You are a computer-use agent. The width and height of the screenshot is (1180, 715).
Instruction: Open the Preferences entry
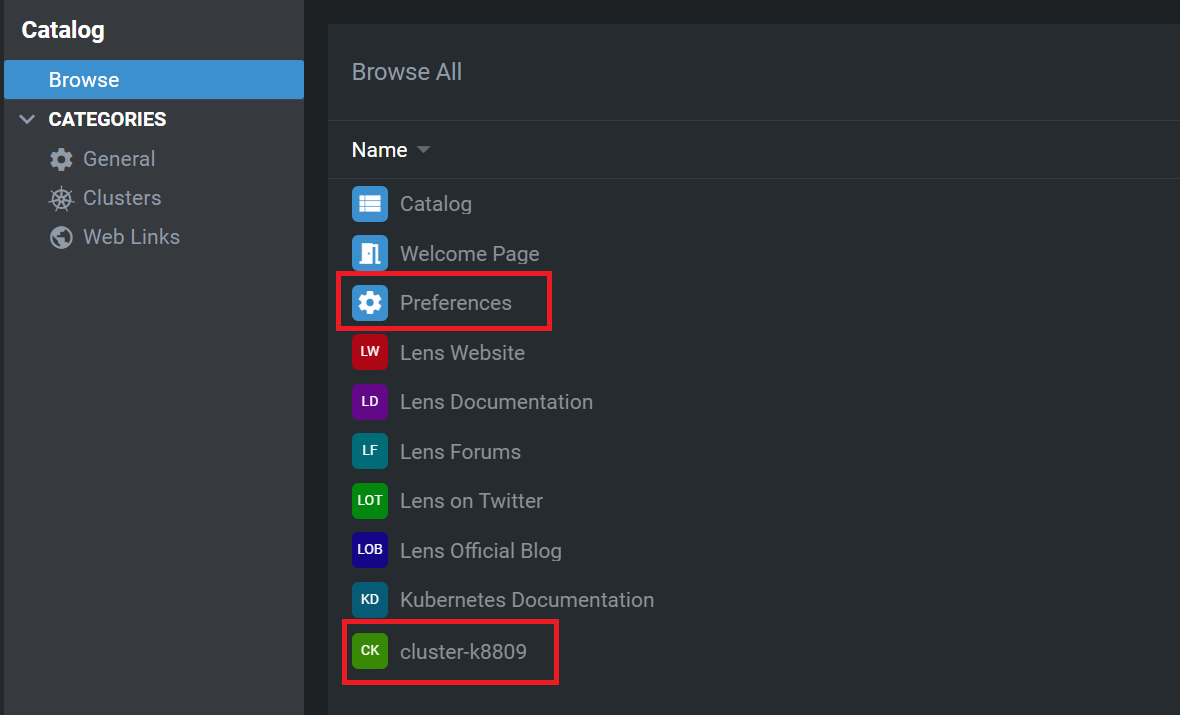coord(455,303)
